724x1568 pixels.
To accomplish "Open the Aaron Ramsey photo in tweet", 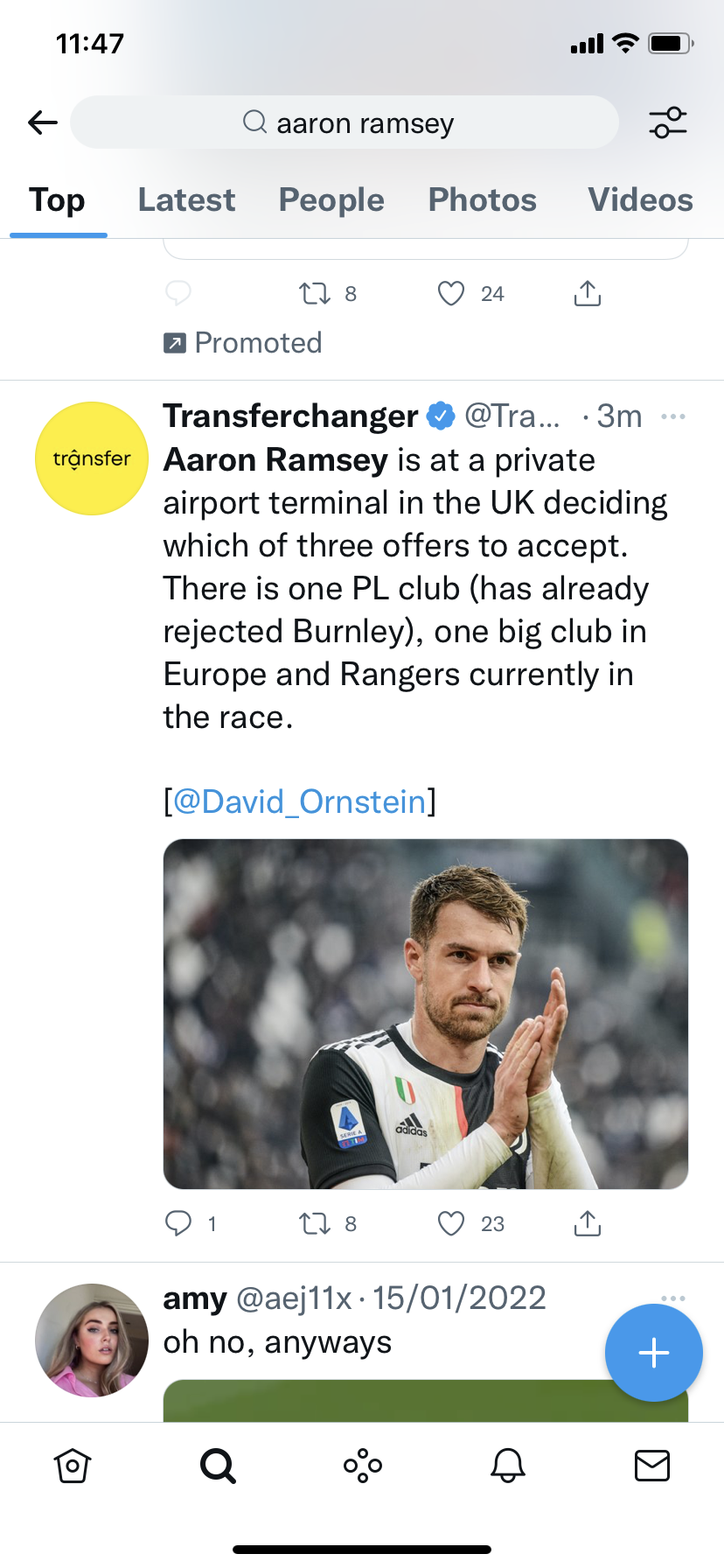I will click(426, 1013).
